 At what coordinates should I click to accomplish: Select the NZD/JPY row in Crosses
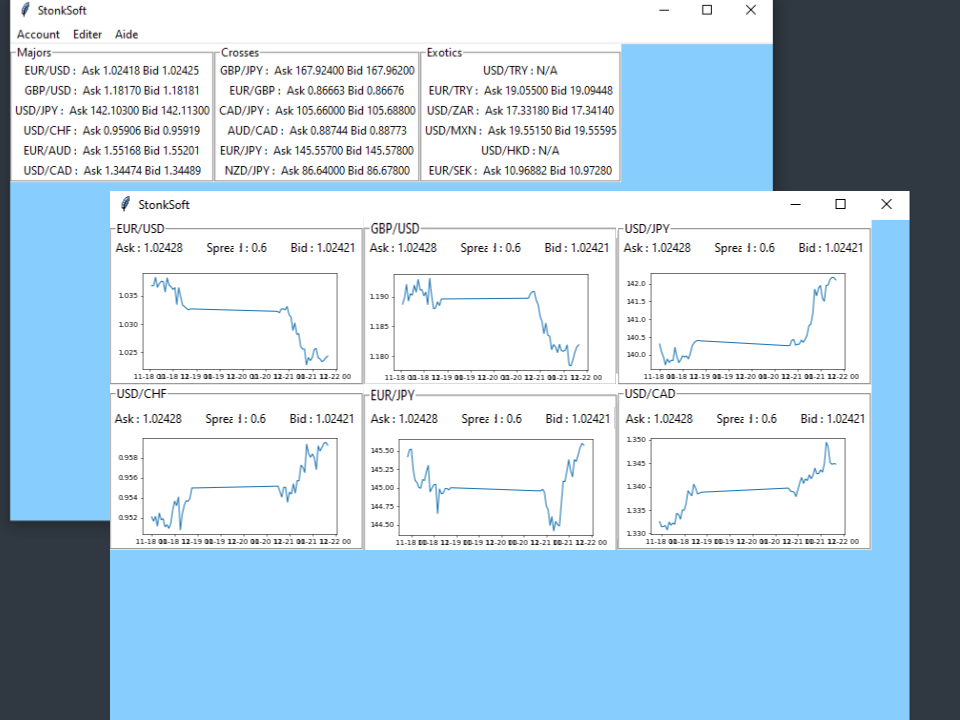pyautogui.click(x=317, y=171)
